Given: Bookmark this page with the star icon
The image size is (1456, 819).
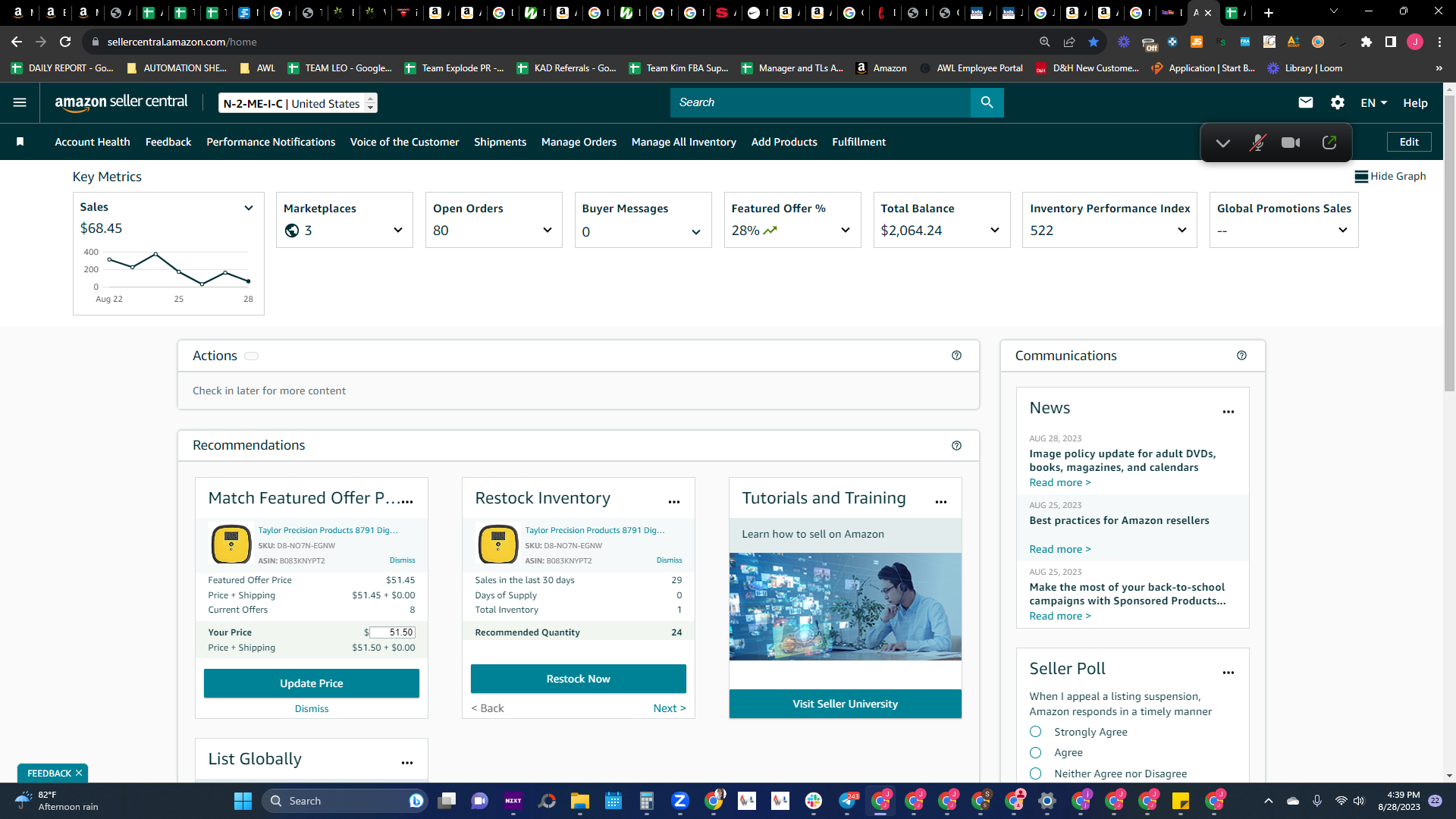Looking at the screenshot, I should pyautogui.click(x=1093, y=42).
